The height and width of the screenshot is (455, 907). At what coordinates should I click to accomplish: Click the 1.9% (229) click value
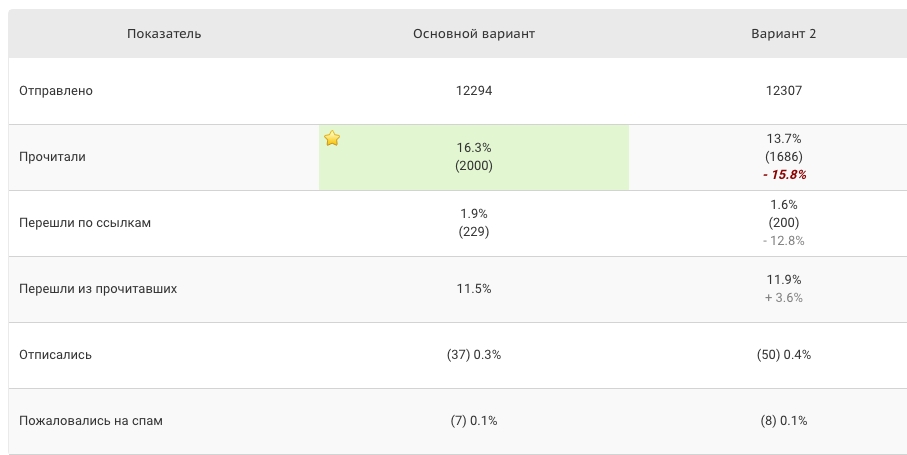tap(474, 223)
